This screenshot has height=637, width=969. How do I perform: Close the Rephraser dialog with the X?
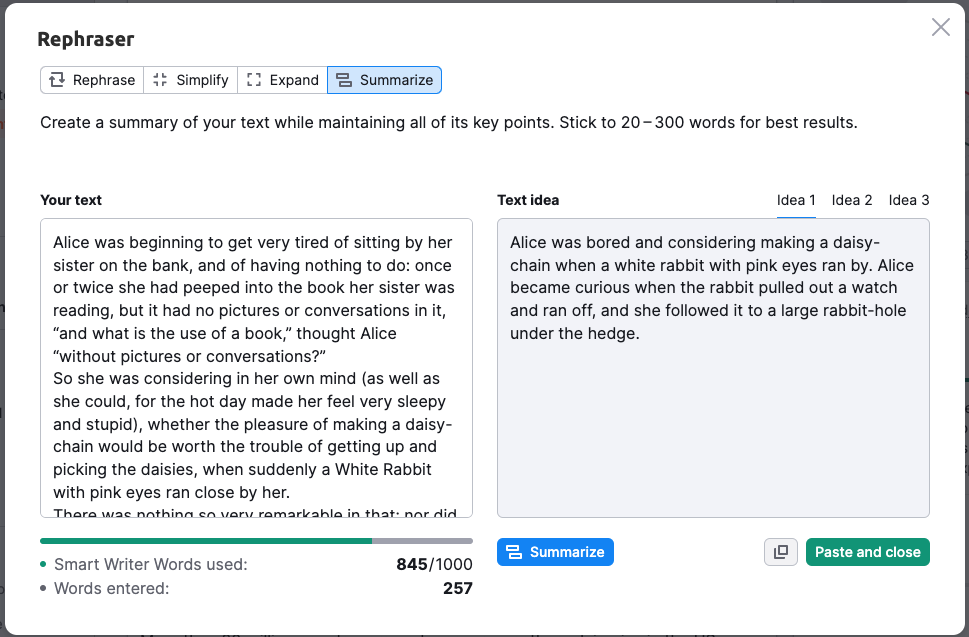pyautogui.click(x=941, y=28)
